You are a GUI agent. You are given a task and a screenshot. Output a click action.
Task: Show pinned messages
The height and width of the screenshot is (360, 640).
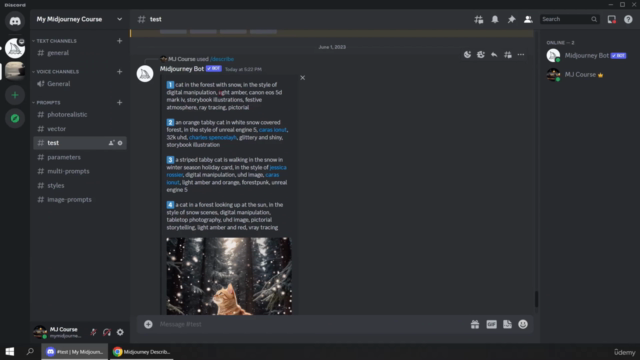(511, 19)
